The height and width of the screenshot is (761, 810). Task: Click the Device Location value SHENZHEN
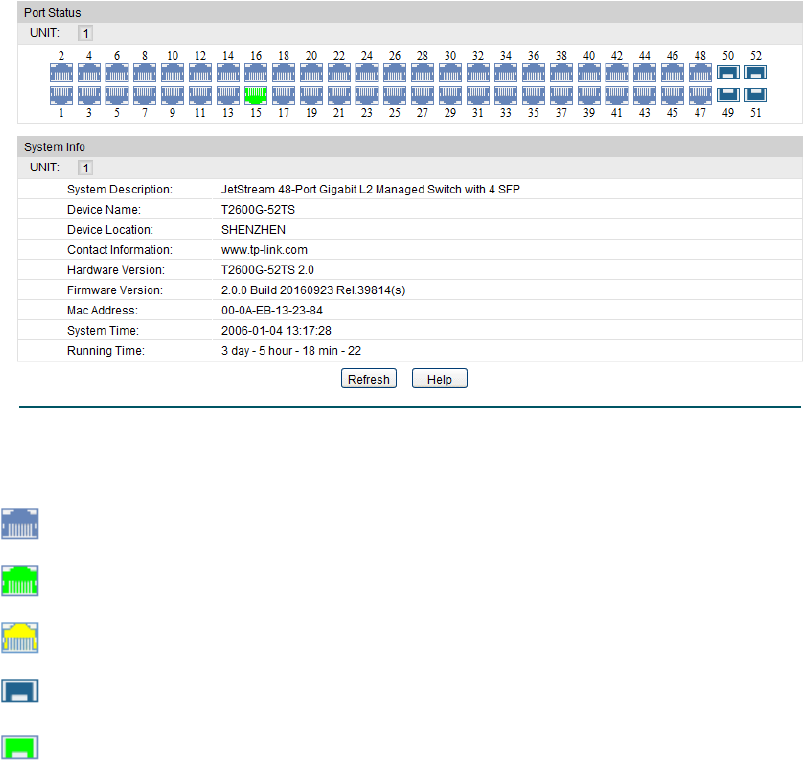coord(253,230)
